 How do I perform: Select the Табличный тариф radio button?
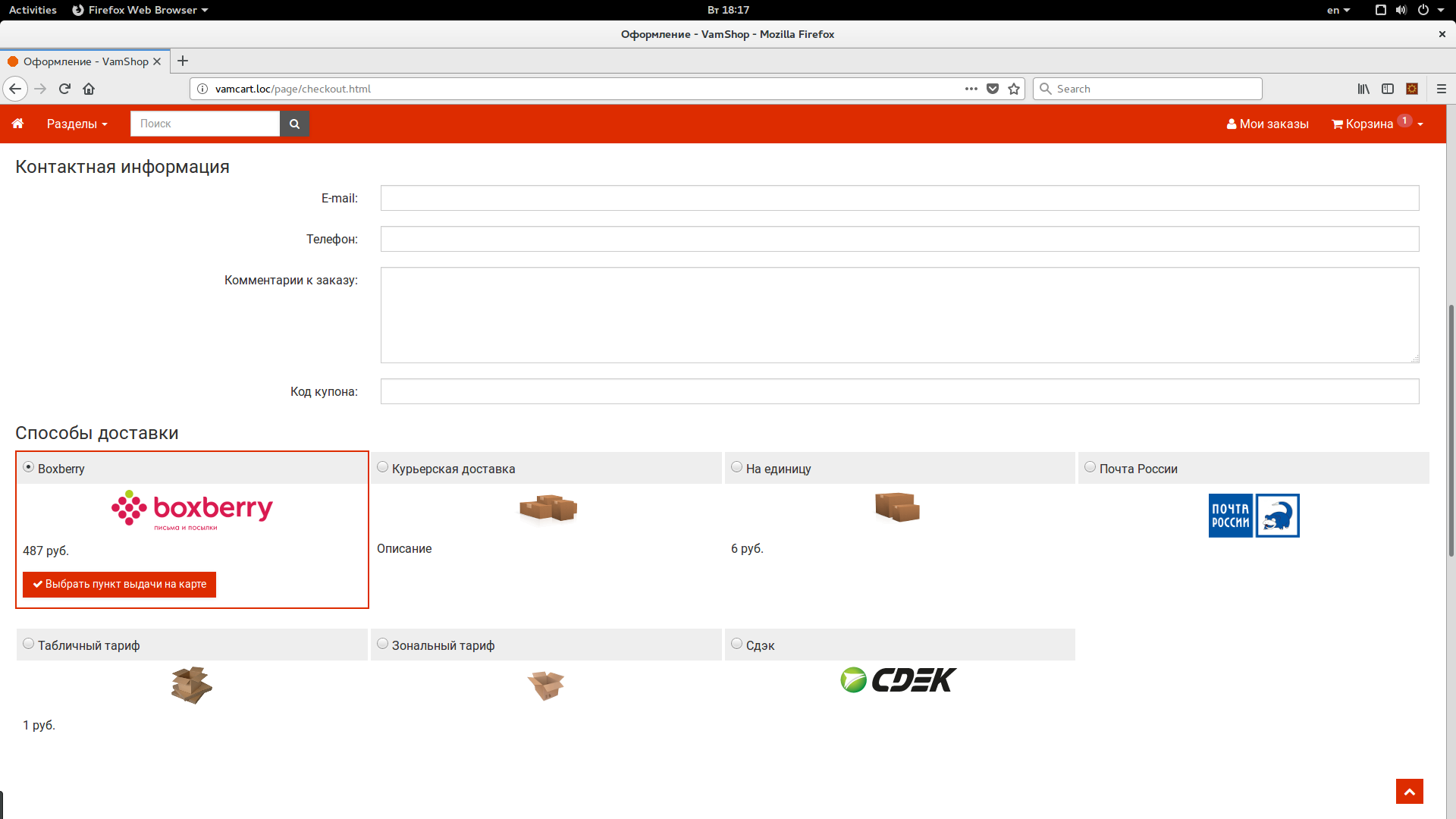pyautogui.click(x=28, y=644)
